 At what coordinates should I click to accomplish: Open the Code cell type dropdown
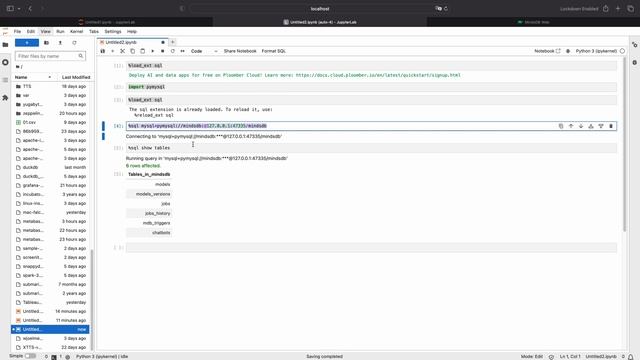point(204,51)
